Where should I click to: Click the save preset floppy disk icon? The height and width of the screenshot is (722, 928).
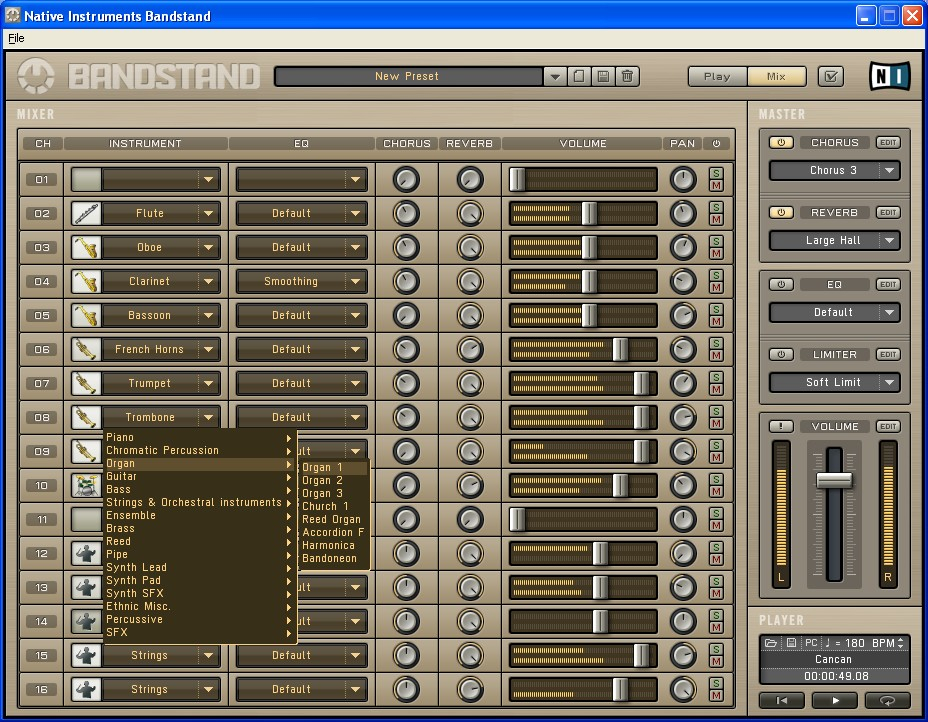603,76
